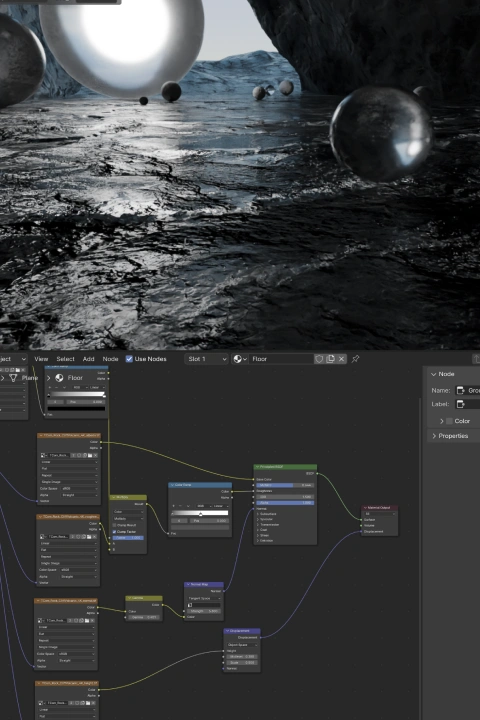Toggle the Color checkbox in Node sidebar
This screenshot has width=480, height=720.
click(x=450, y=421)
